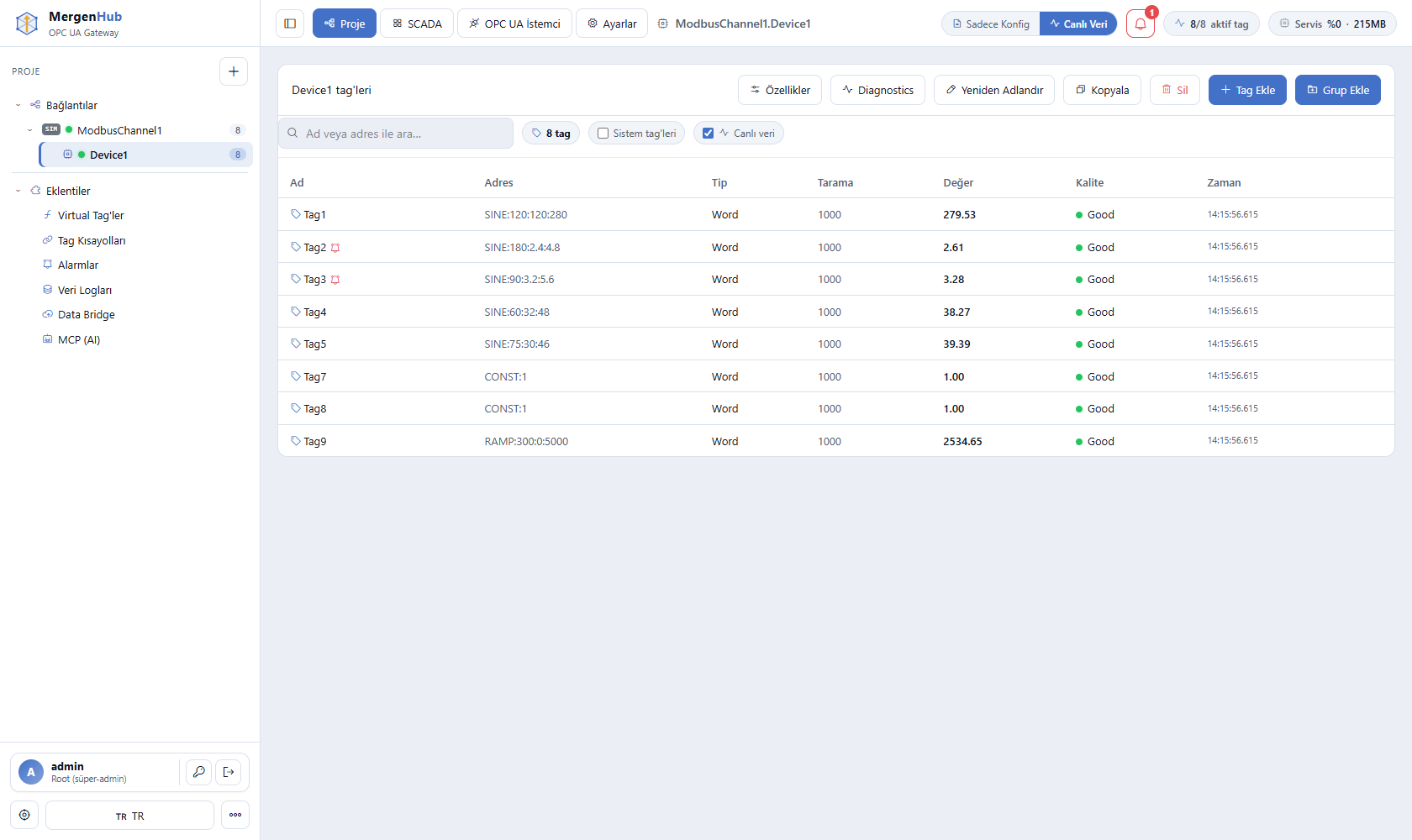Image resolution: width=1412 pixels, height=840 pixels.
Task: Open the three-dots more options button
Action: (x=235, y=815)
